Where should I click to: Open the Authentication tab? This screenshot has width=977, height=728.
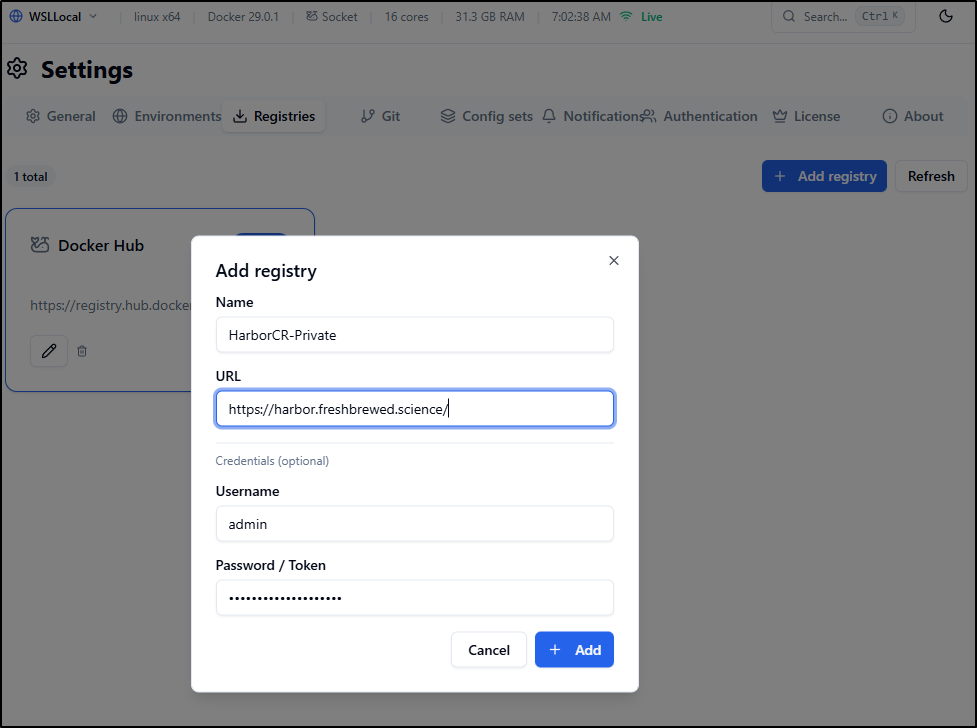click(700, 116)
